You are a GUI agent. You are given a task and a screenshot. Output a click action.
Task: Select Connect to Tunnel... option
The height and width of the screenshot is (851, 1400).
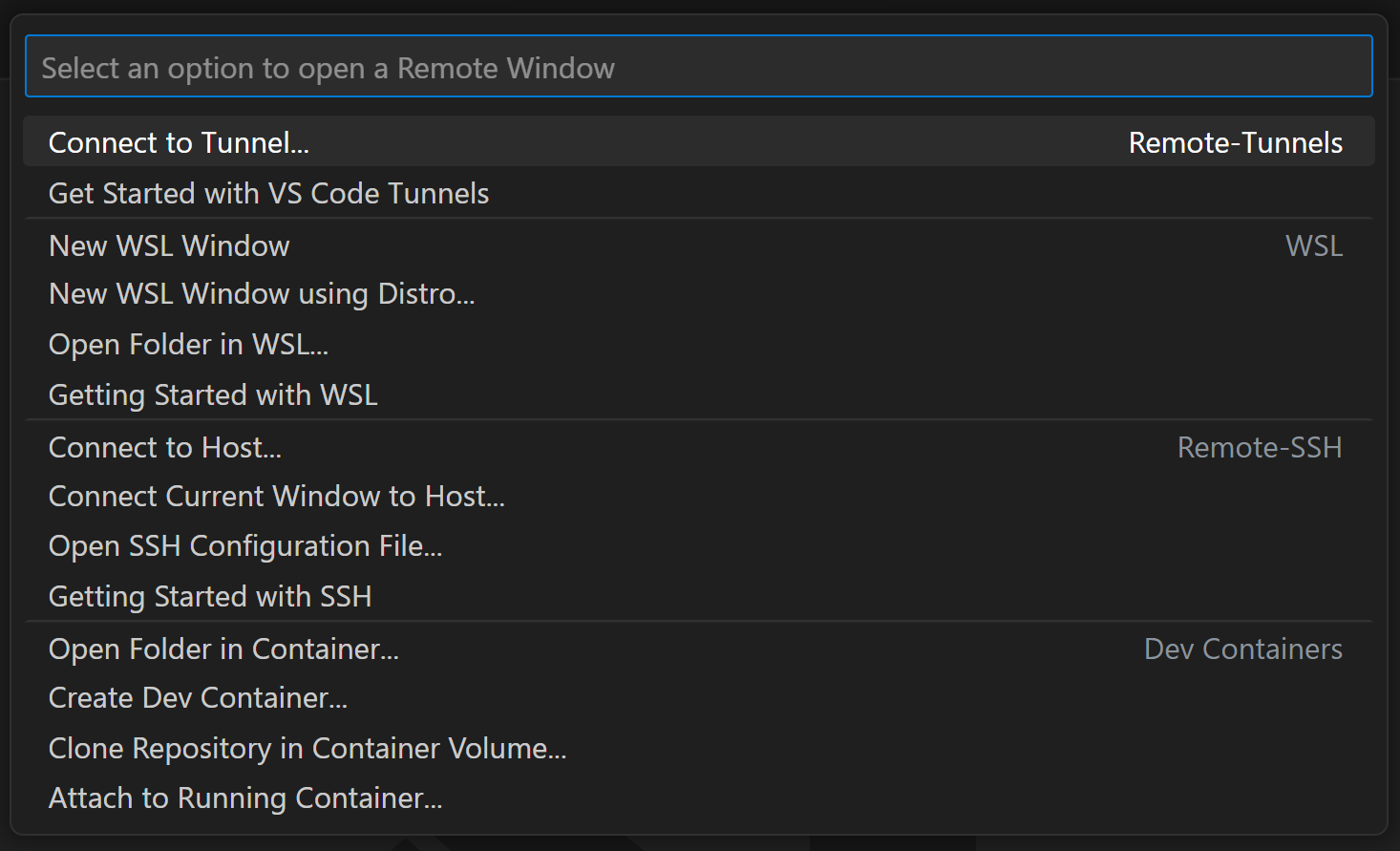[x=698, y=142]
